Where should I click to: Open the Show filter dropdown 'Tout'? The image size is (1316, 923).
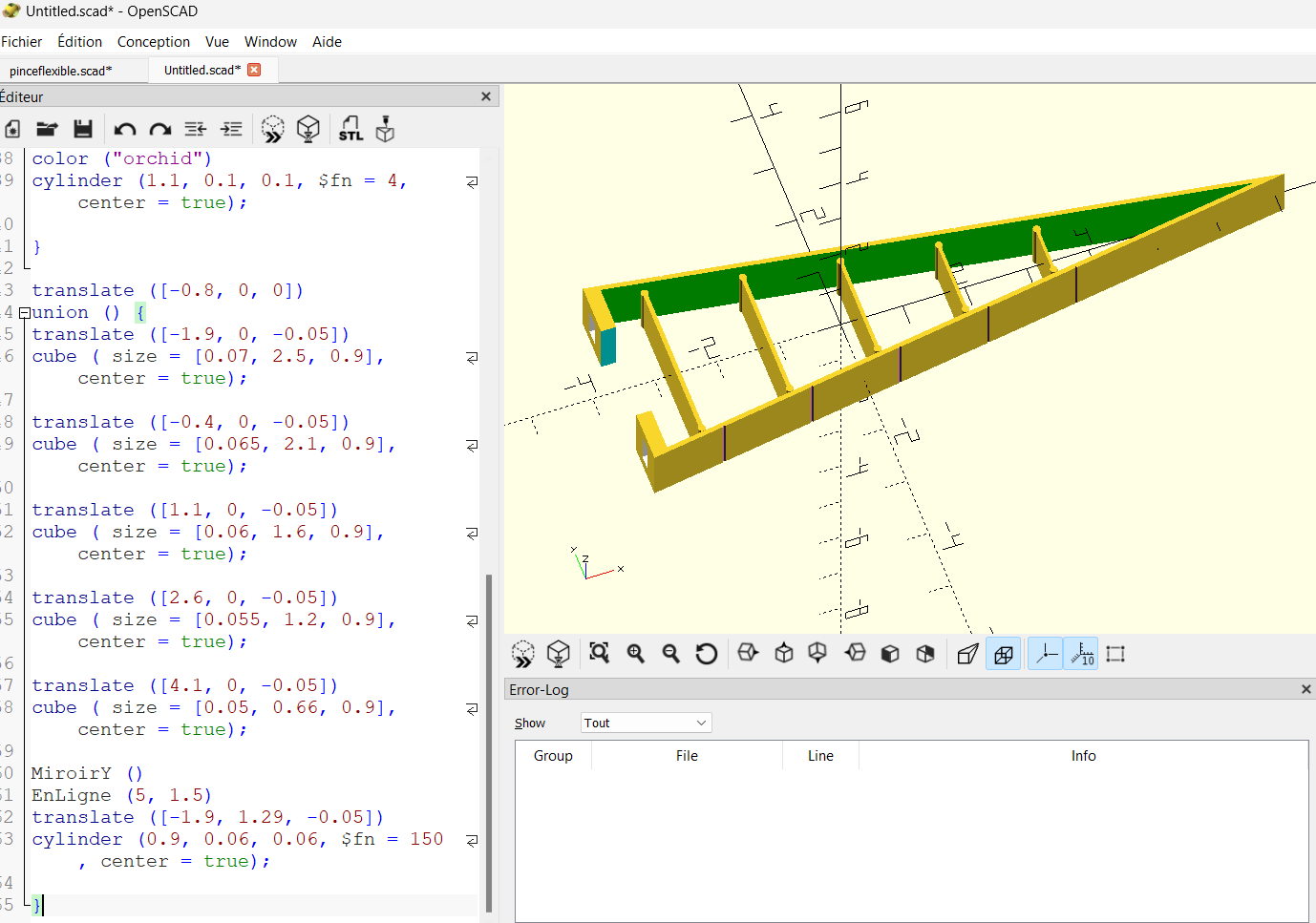click(647, 723)
